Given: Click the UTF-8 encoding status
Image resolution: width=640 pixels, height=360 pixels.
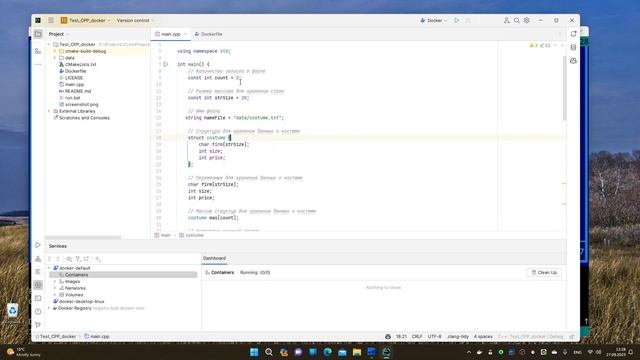Looking at the screenshot, I should tap(435, 336).
